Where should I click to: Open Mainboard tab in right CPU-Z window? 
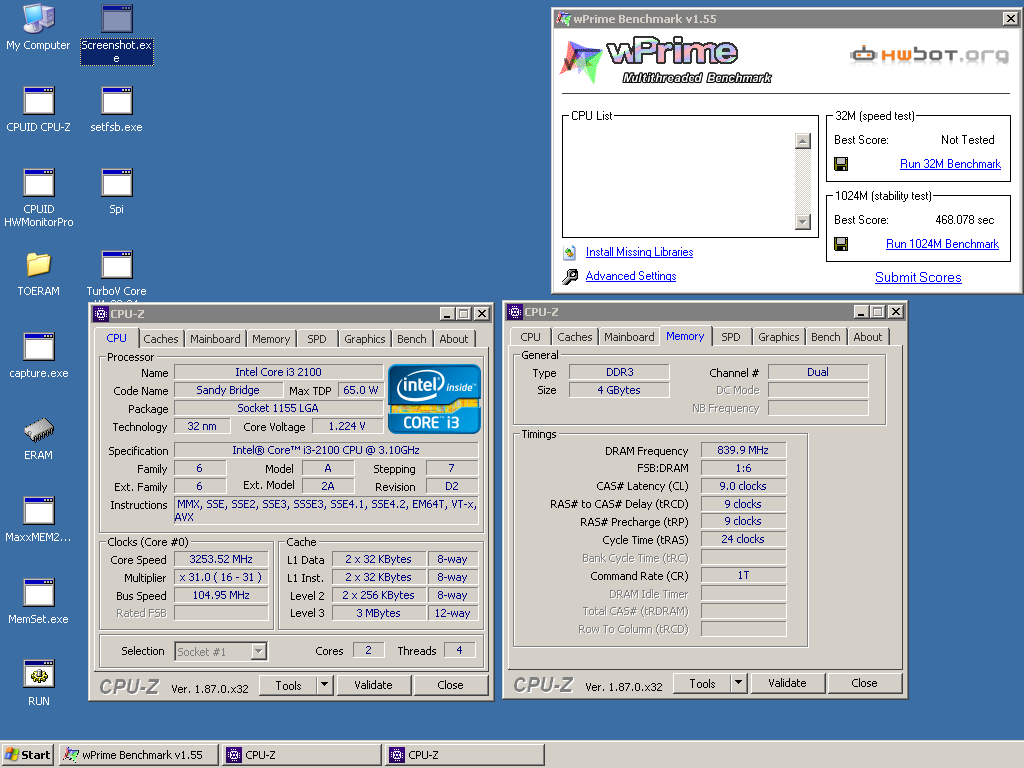[x=629, y=337]
